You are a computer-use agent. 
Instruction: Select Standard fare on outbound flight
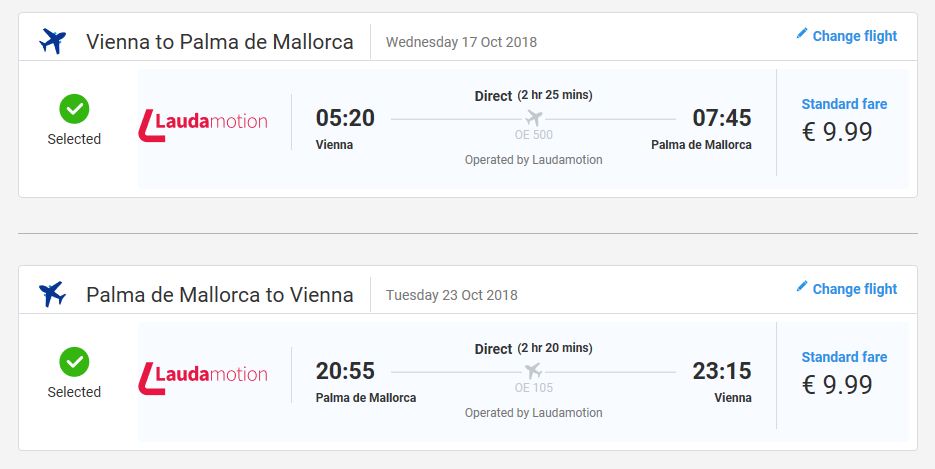coord(844,104)
